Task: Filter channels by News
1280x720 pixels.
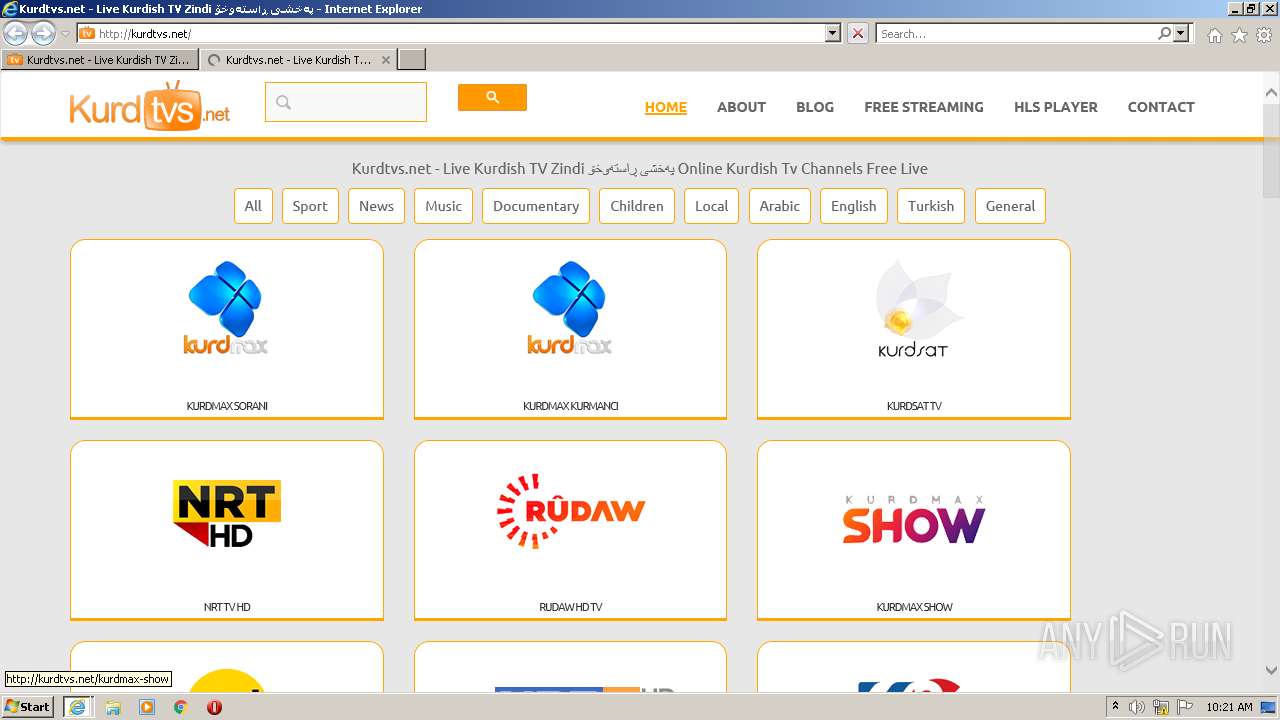Action: 376,206
